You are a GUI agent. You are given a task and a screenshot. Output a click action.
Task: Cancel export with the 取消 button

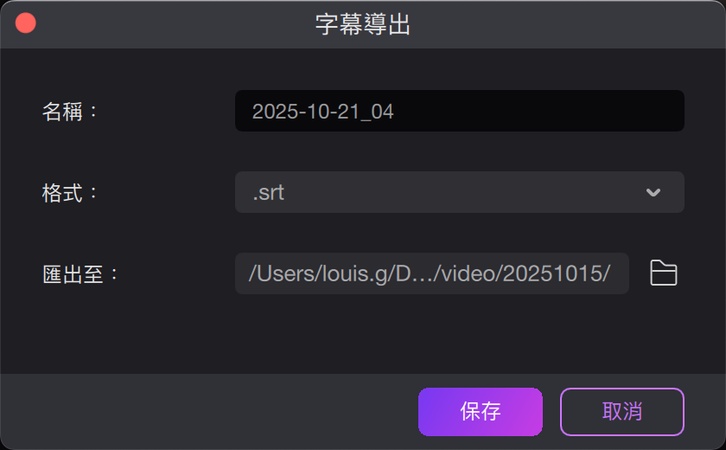(x=622, y=412)
